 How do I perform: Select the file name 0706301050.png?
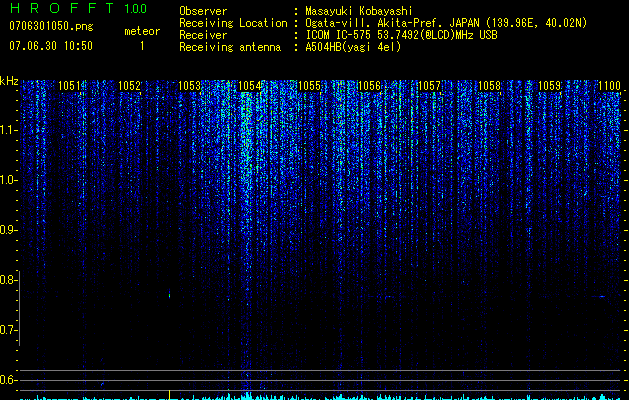[51, 26]
